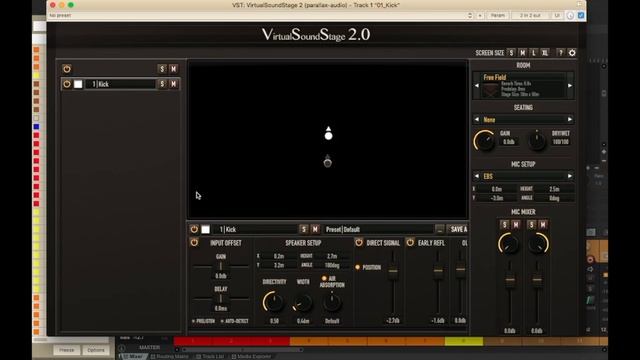Solo the right mic in Mic Mixer
The image size is (640, 360).
531,224
